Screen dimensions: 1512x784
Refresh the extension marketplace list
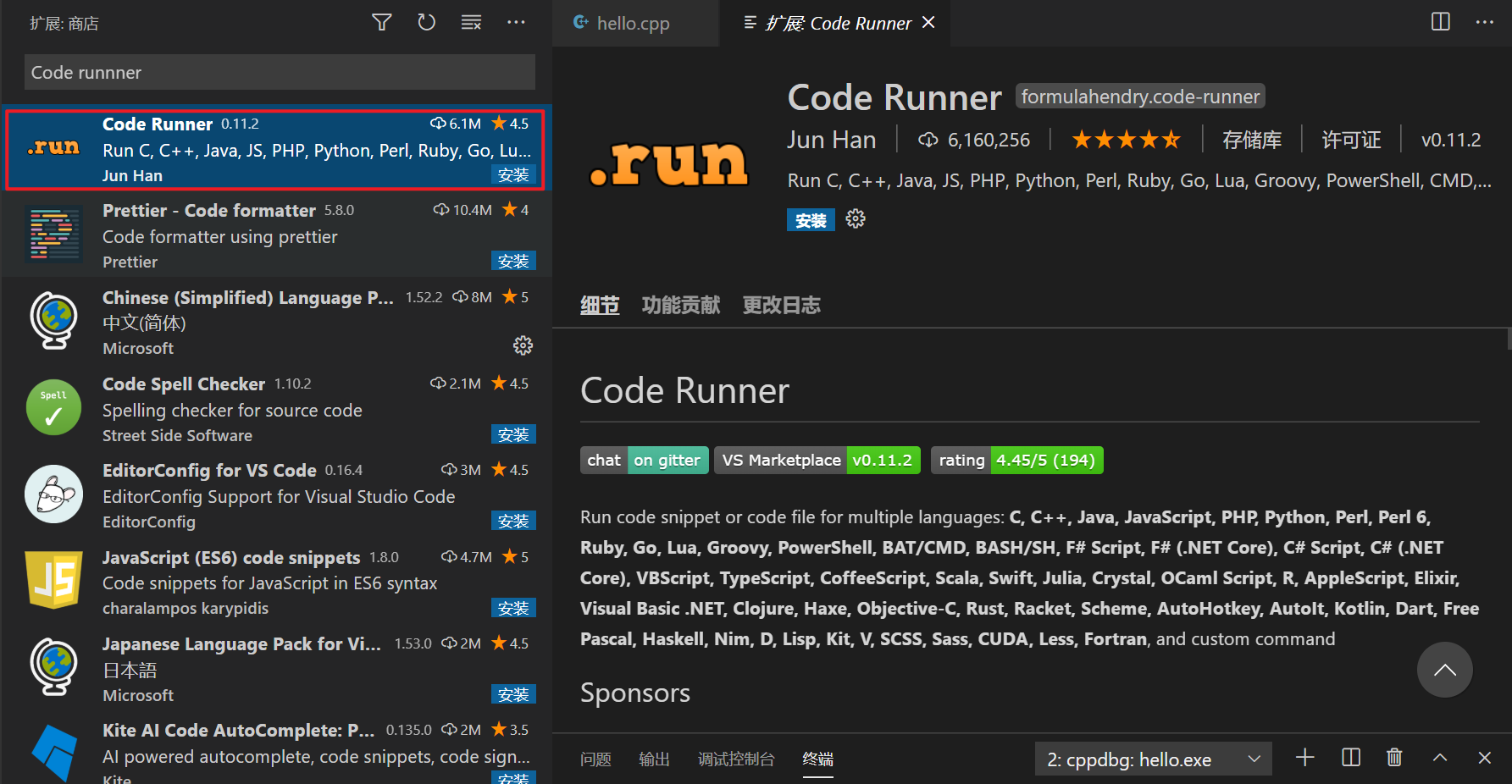click(x=426, y=23)
